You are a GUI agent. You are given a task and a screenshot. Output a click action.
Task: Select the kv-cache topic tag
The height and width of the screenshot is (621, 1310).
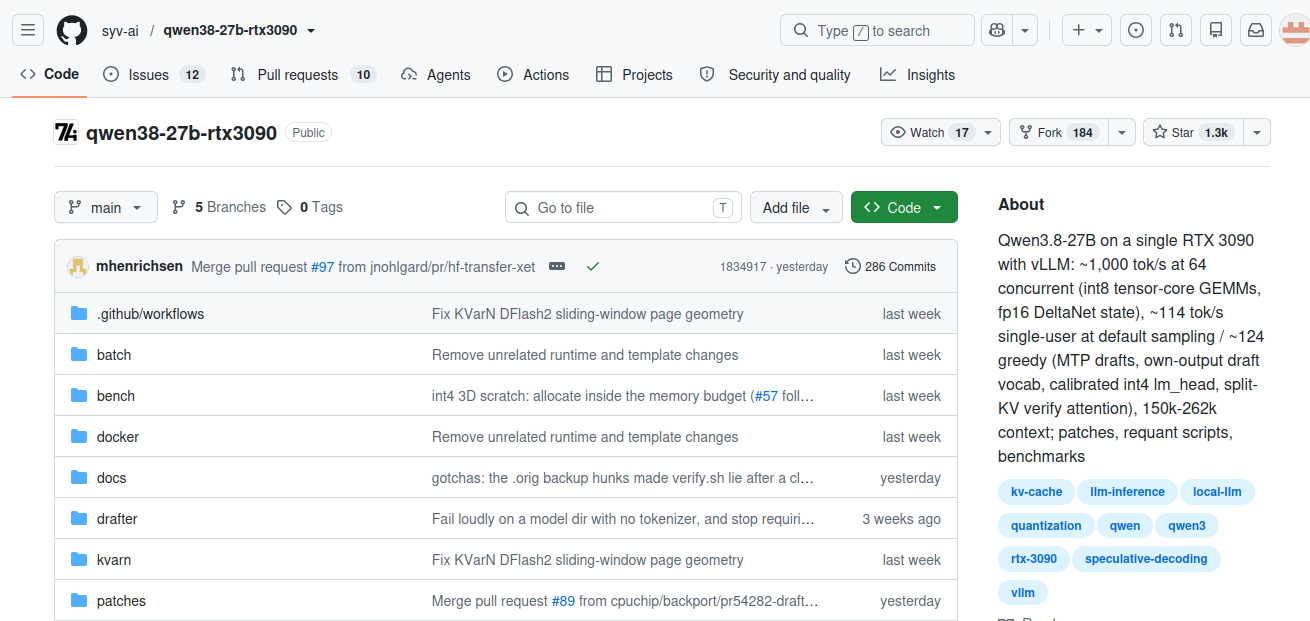pos(1036,492)
